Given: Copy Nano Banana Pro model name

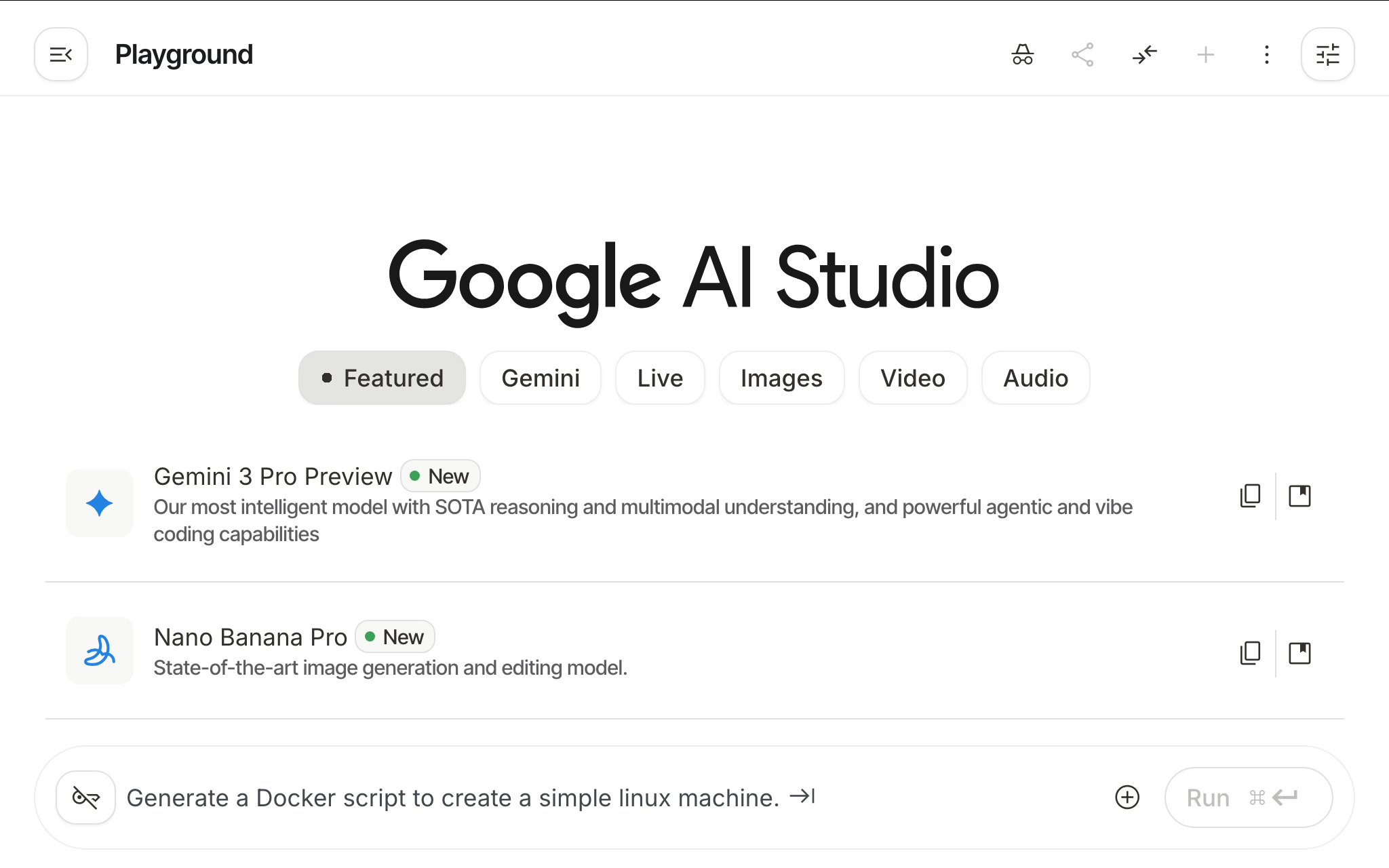Looking at the screenshot, I should (1250, 653).
